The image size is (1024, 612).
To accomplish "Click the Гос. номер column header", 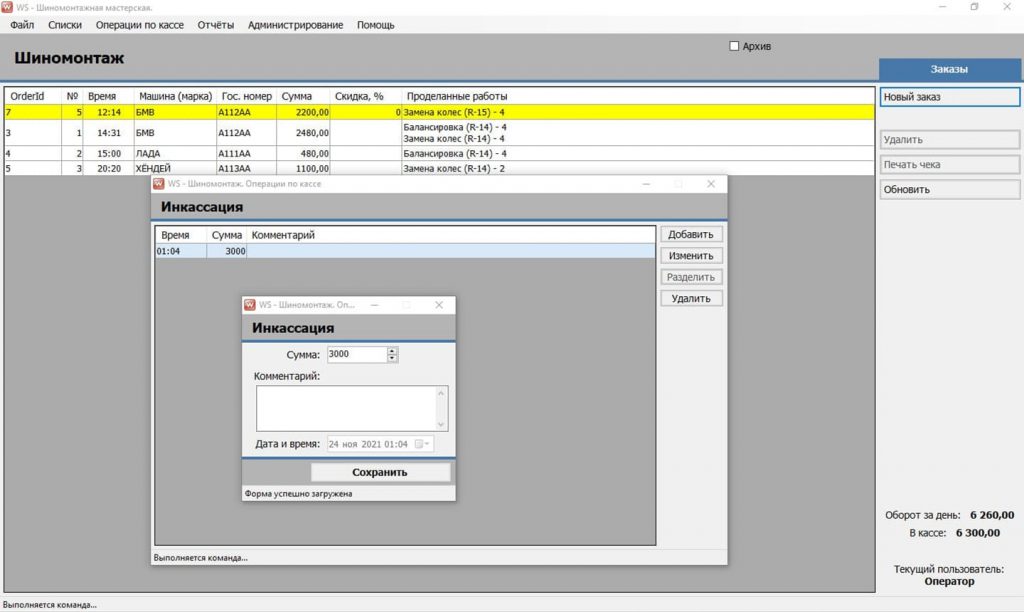I will click(x=247, y=96).
